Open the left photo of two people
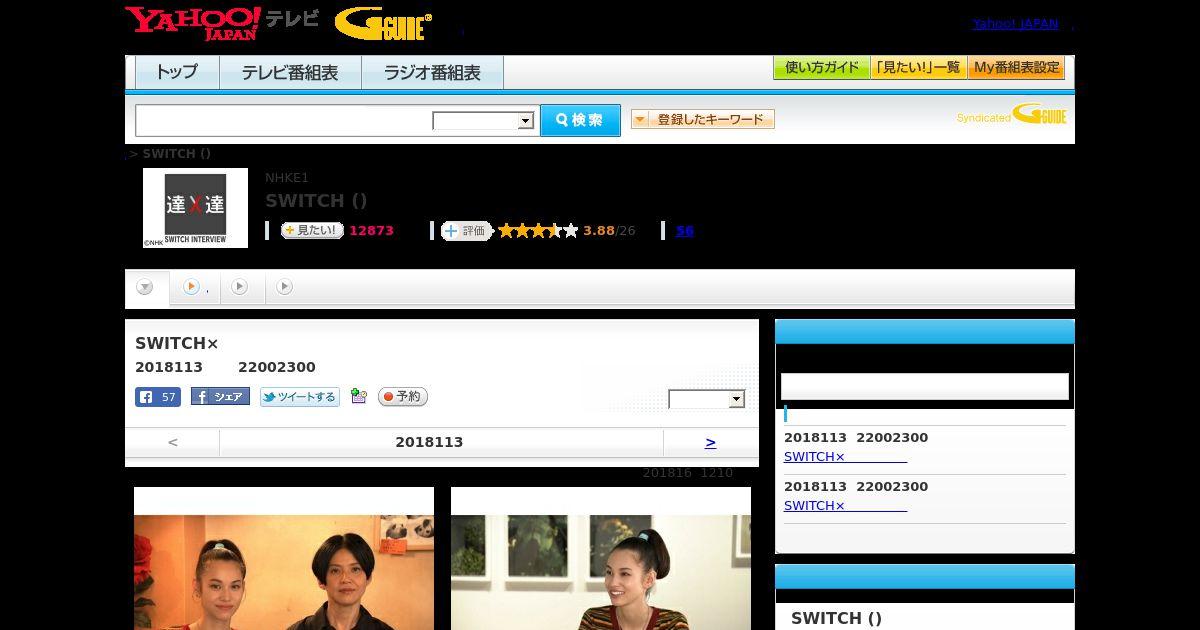 (284, 572)
